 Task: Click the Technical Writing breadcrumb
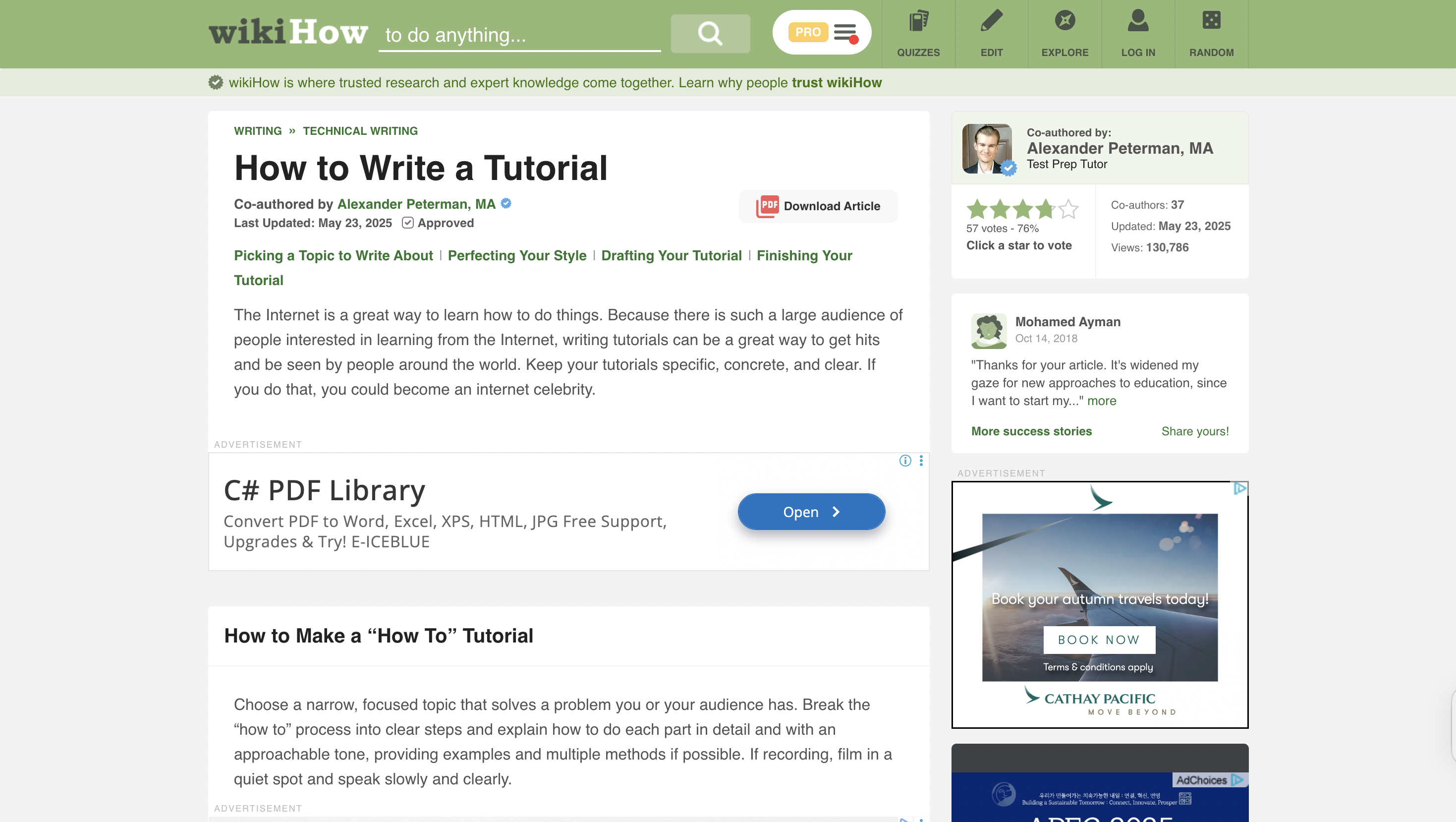pyautogui.click(x=360, y=130)
